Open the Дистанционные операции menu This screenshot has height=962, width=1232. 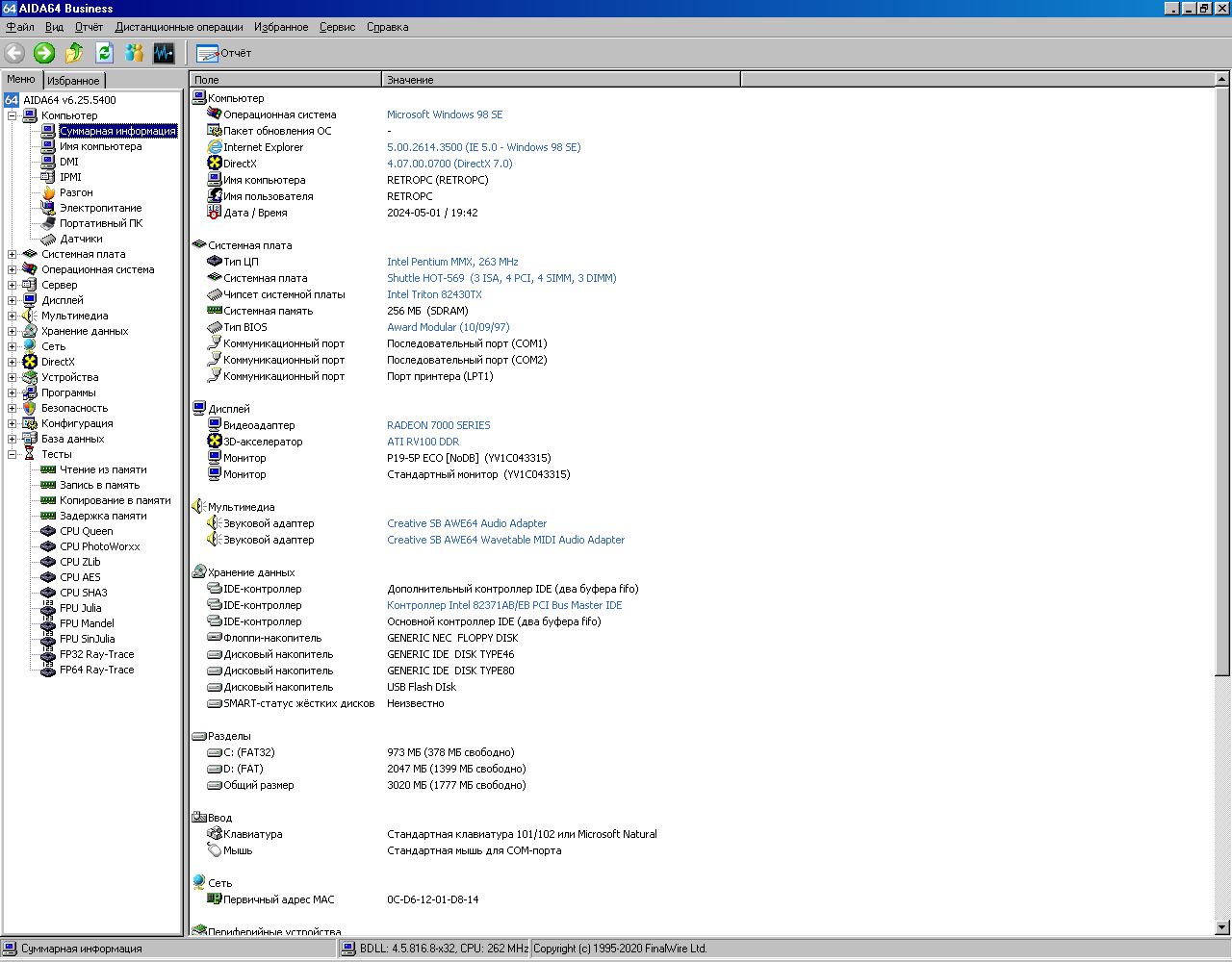click(x=179, y=27)
